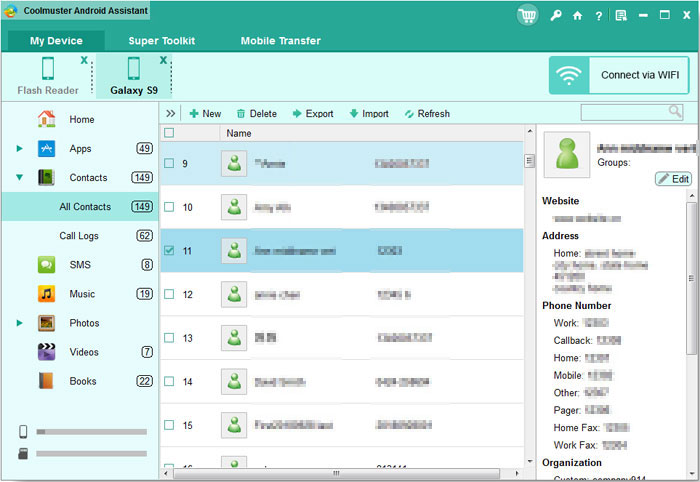The width and height of the screenshot is (700, 482).
Task: Select the Galaxy S9 device
Action: (133, 76)
